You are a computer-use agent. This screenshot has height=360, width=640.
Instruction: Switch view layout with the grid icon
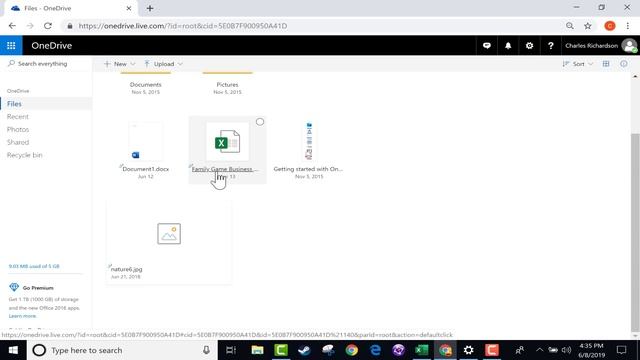(x=606, y=64)
